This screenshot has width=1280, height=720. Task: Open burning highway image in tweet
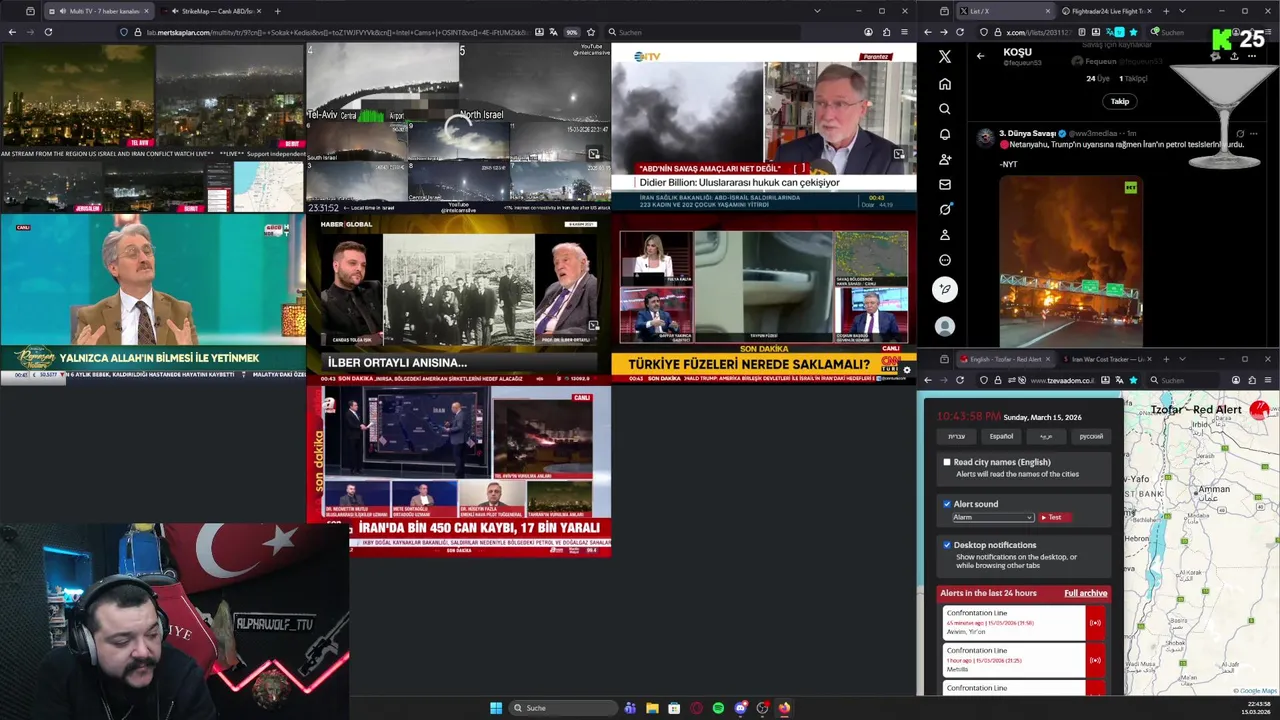(1070, 262)
